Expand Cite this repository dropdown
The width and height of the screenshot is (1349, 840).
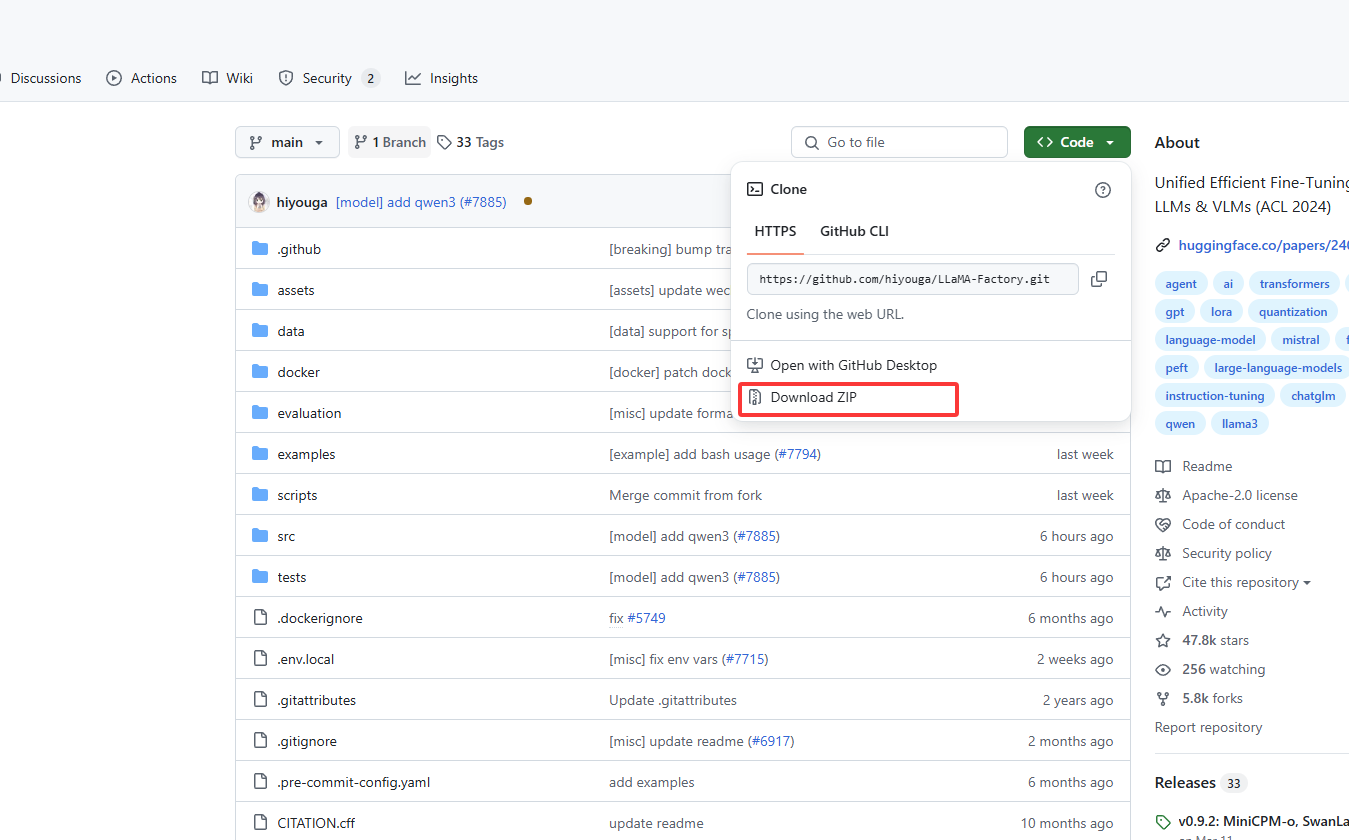(x=1246, y=582)
